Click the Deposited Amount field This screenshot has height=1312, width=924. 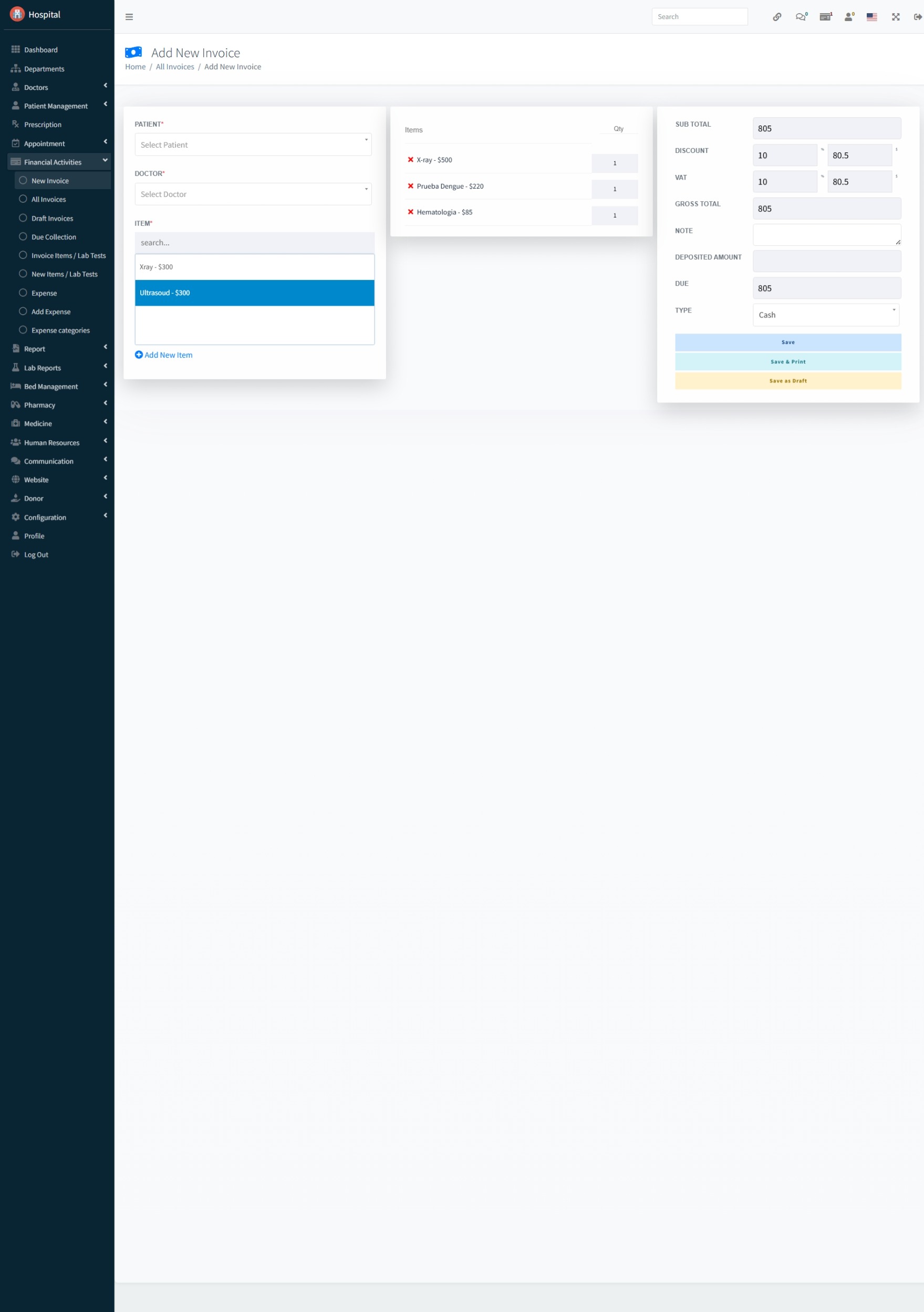tap(827, 261)
